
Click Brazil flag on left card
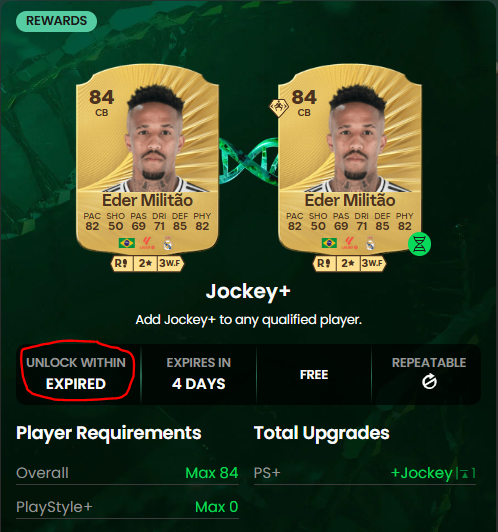click(x=127, y=243)
